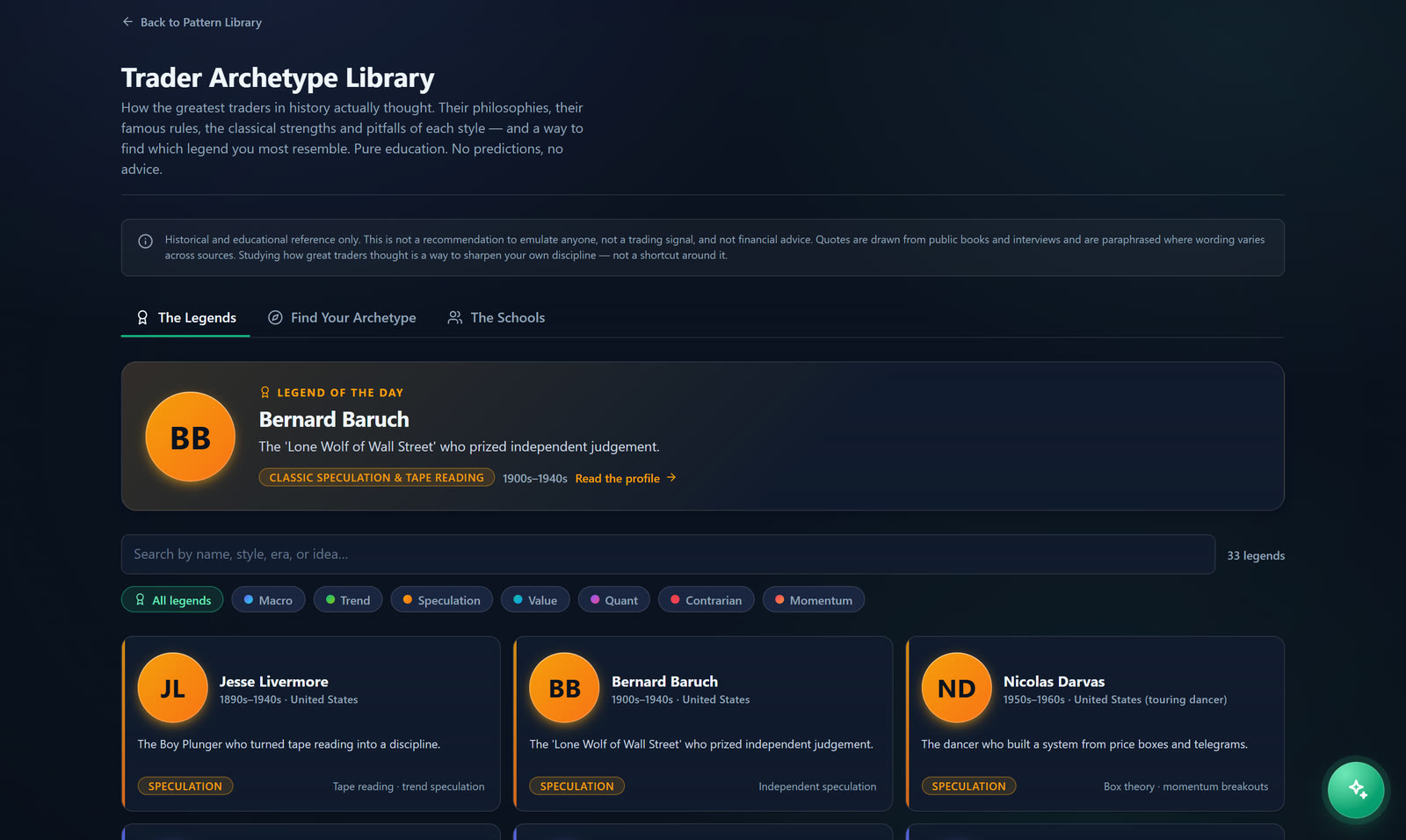Image resolution: width=1406 pixels, height=840 pixels.
Task: Click the ND avatar on Nicolas Darvas card
Action: [x=956, y=688]
